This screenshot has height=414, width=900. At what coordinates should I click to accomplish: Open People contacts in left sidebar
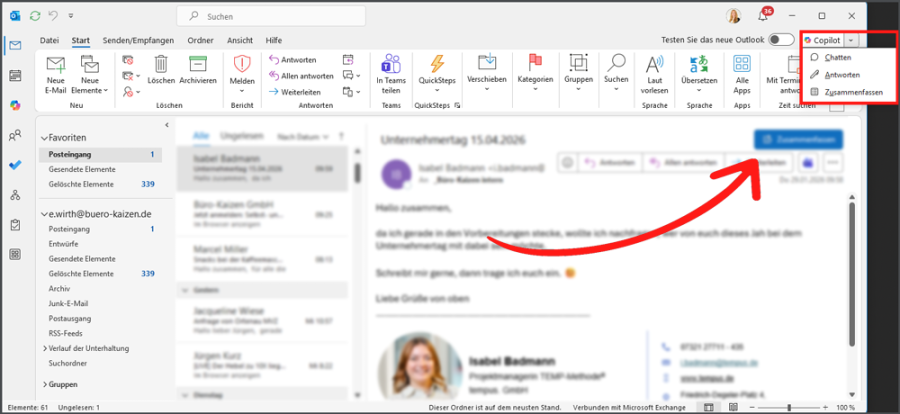(15, 136)
